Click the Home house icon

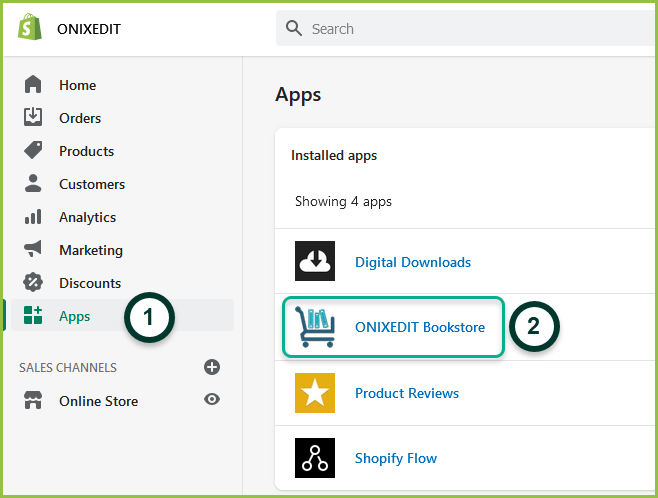pos(33,84)
